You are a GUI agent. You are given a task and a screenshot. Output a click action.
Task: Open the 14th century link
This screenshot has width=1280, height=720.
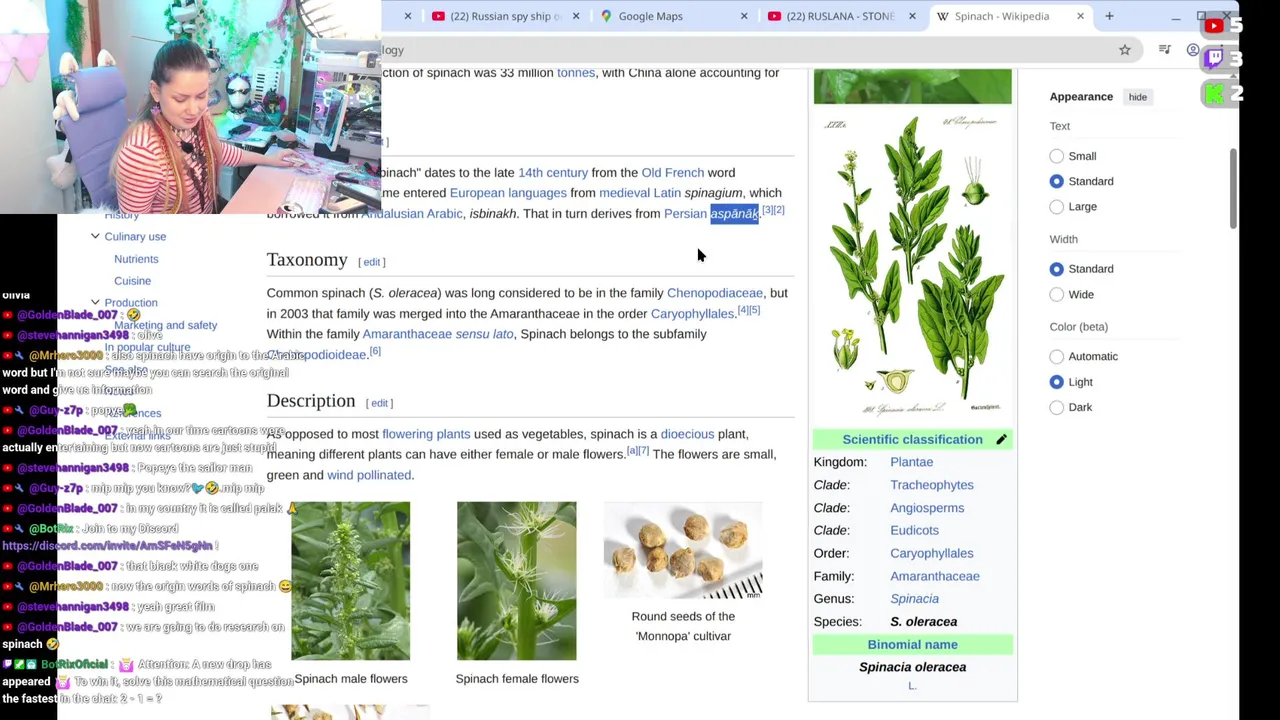[x=553, y=173]
